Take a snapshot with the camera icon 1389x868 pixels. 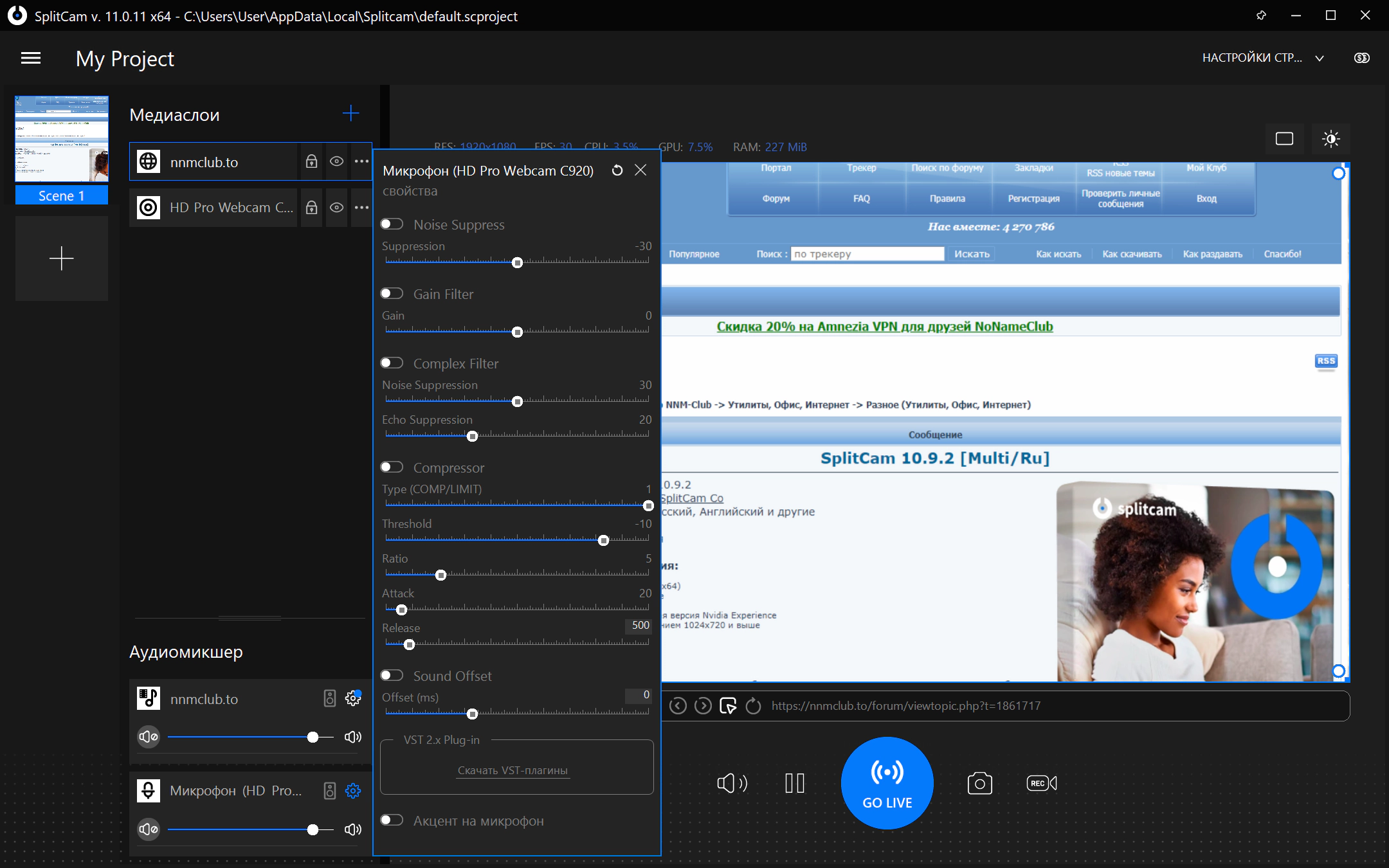coord(979,783)
